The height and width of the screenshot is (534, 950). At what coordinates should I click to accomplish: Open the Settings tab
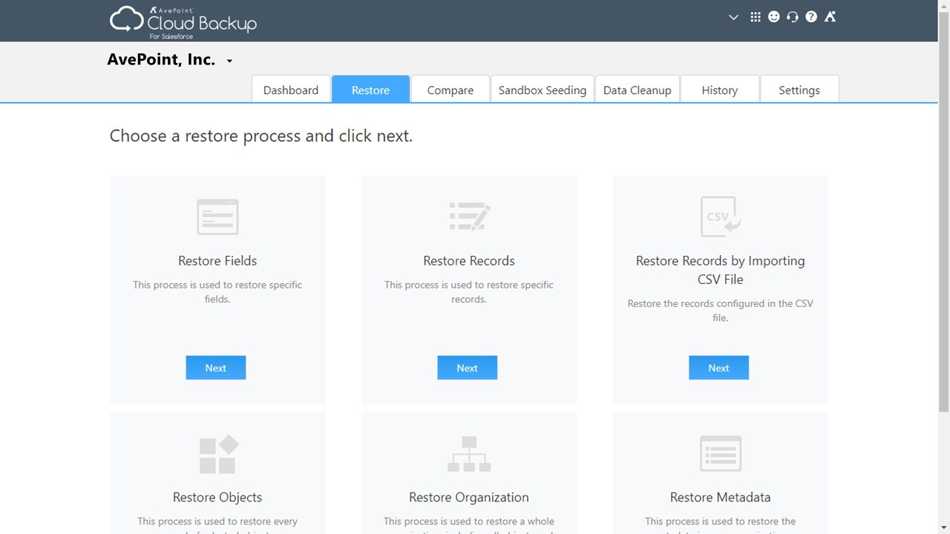tap(799, 90)
